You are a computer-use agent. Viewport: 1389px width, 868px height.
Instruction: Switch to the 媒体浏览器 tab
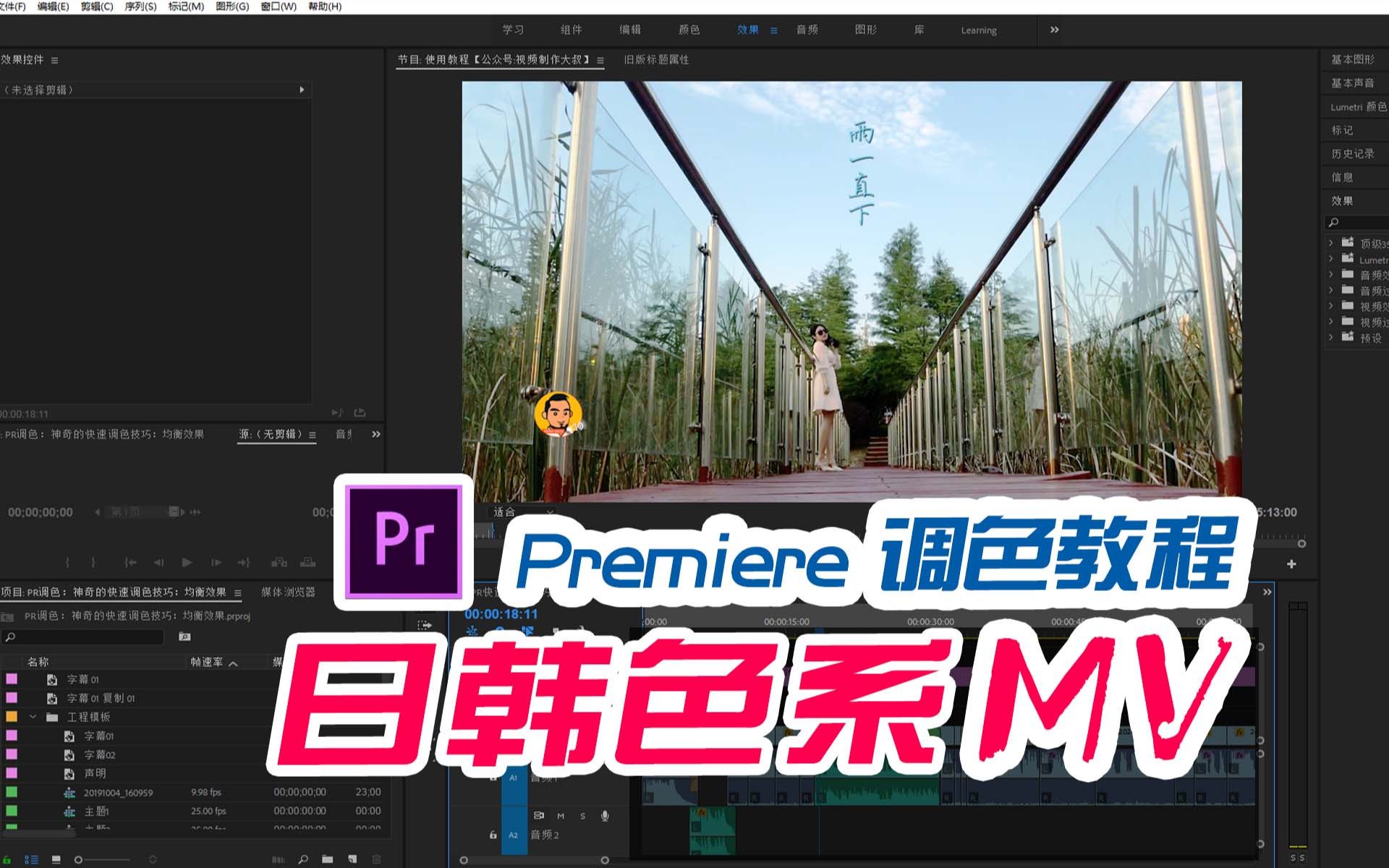point(288,592)
